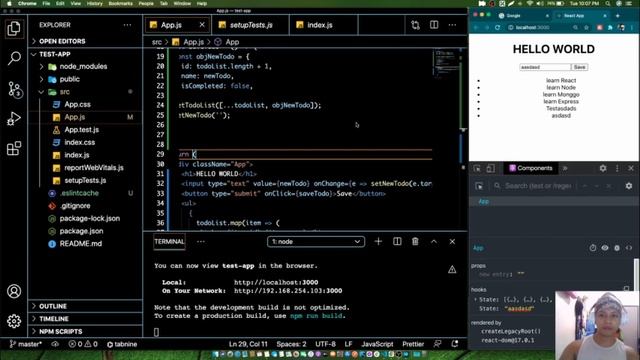The image size is (640, 360).
Task: Click the App breadcrumb symbol
Action: pyautogui.click(x=232, y=42)
